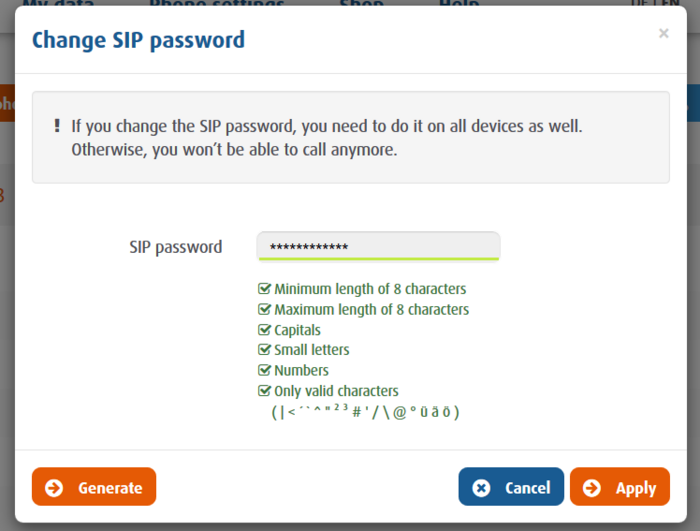Screen dimensions: 700x531
Task: Click the warning message about devices
Action: point(327,138)
